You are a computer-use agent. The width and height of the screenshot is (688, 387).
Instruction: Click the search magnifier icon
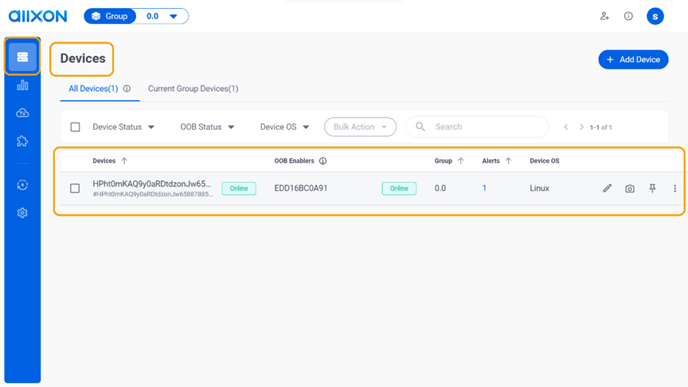tap(420, 127)
